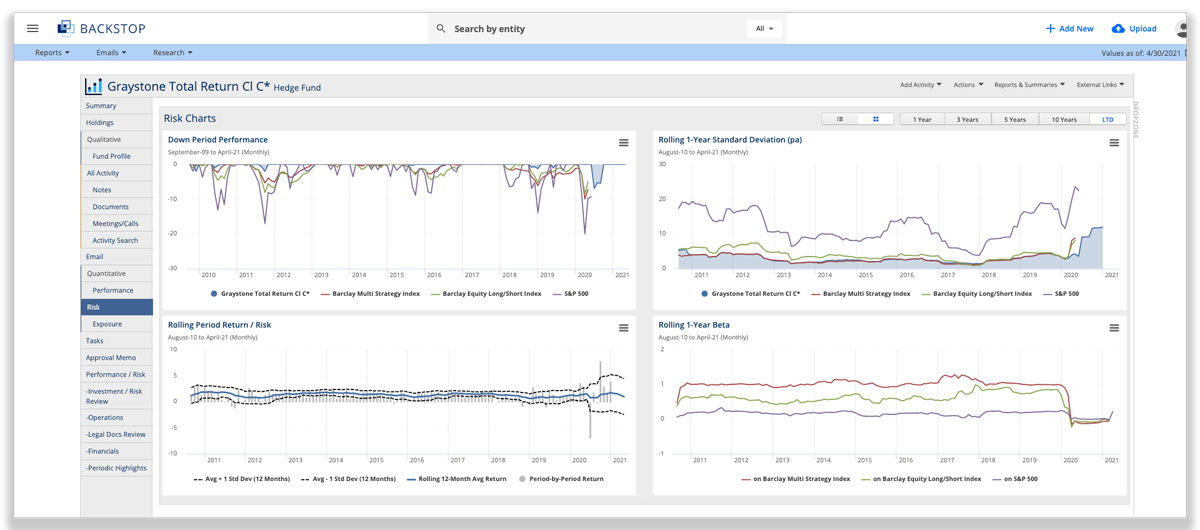Open the -Periodic Highlights sidebar item
The width and height of the screenshot is (1200, 530).
117,468
